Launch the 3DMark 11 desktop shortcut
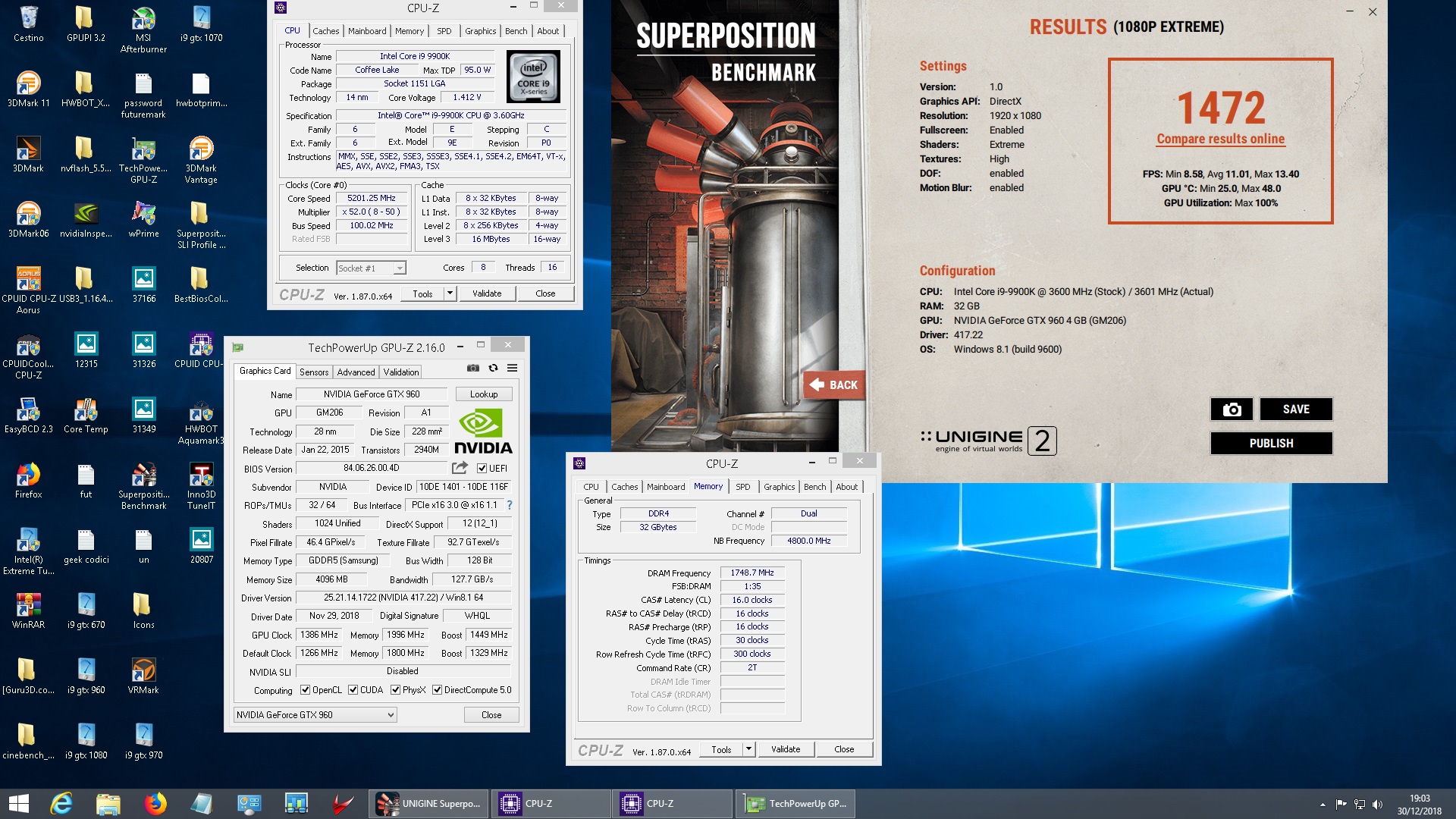The height and width of the screenshot is (819, 1456). (28, 89)
